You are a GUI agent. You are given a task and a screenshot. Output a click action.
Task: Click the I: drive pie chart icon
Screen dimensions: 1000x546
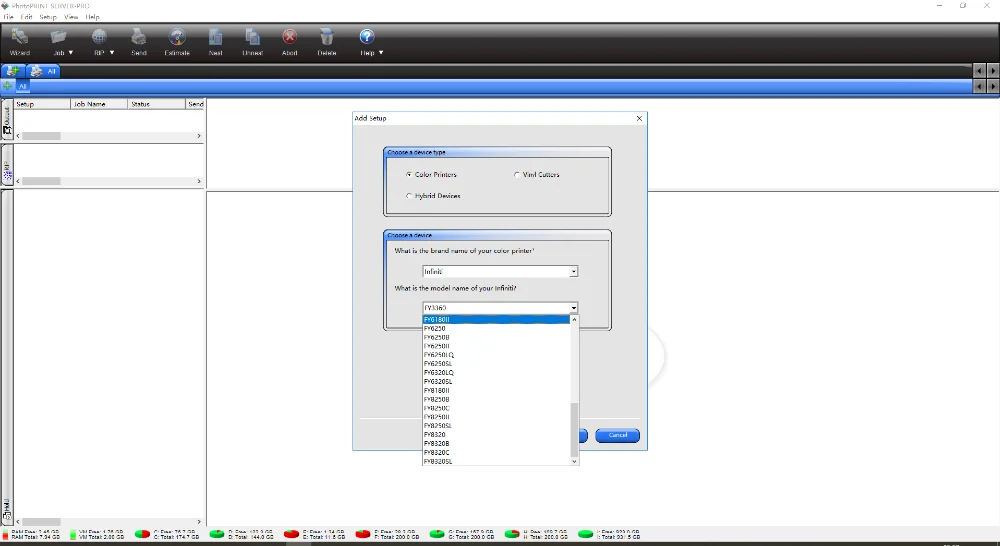pos(585,535)
